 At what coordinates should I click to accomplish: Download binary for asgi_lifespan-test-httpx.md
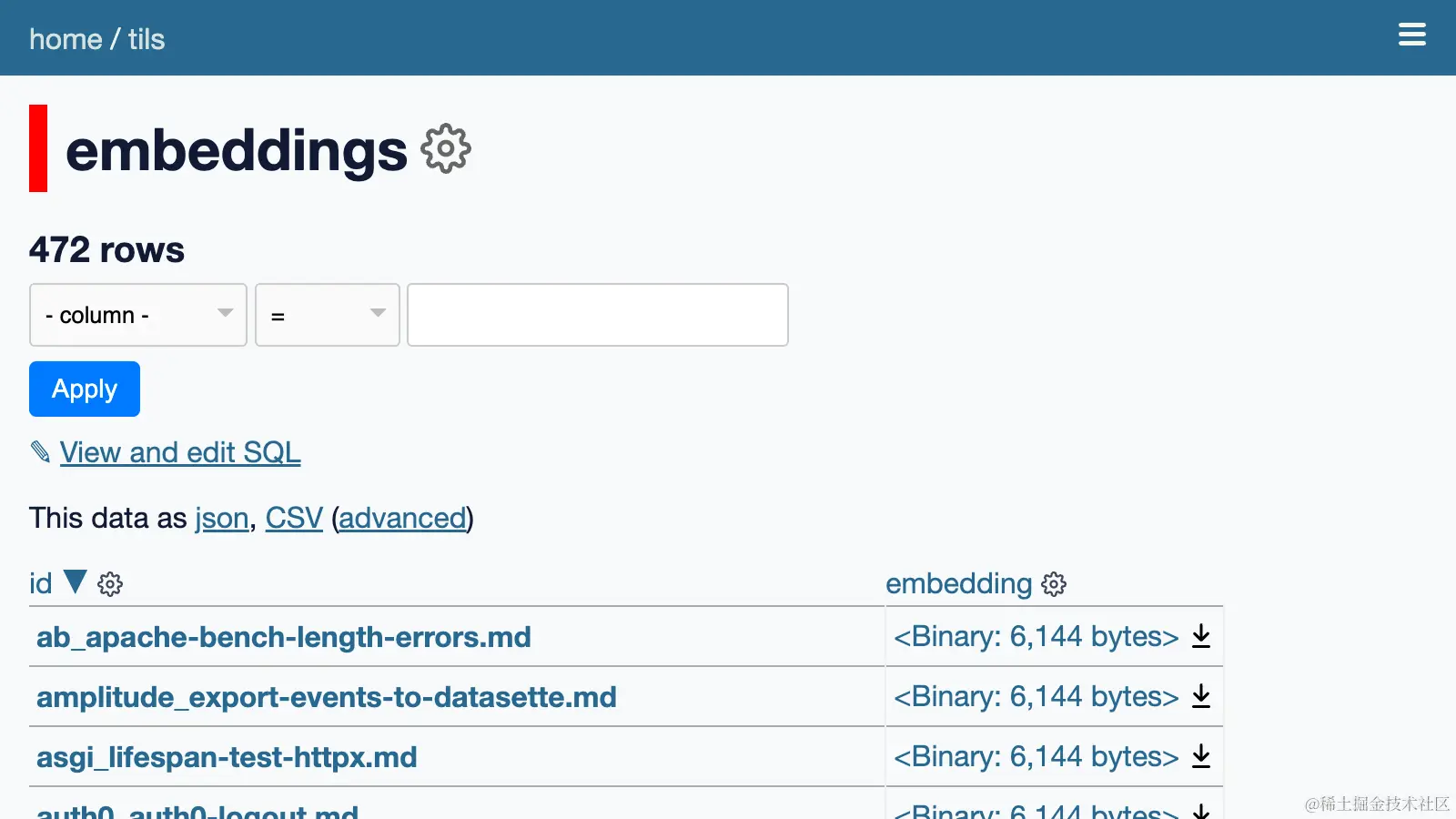[x=1200, y=756]
